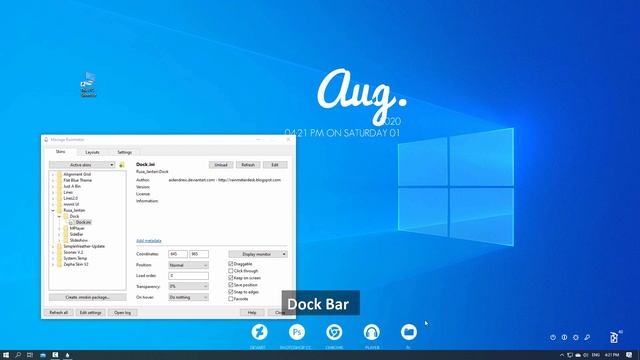Open the notification center icon

[x=629, y=355]
